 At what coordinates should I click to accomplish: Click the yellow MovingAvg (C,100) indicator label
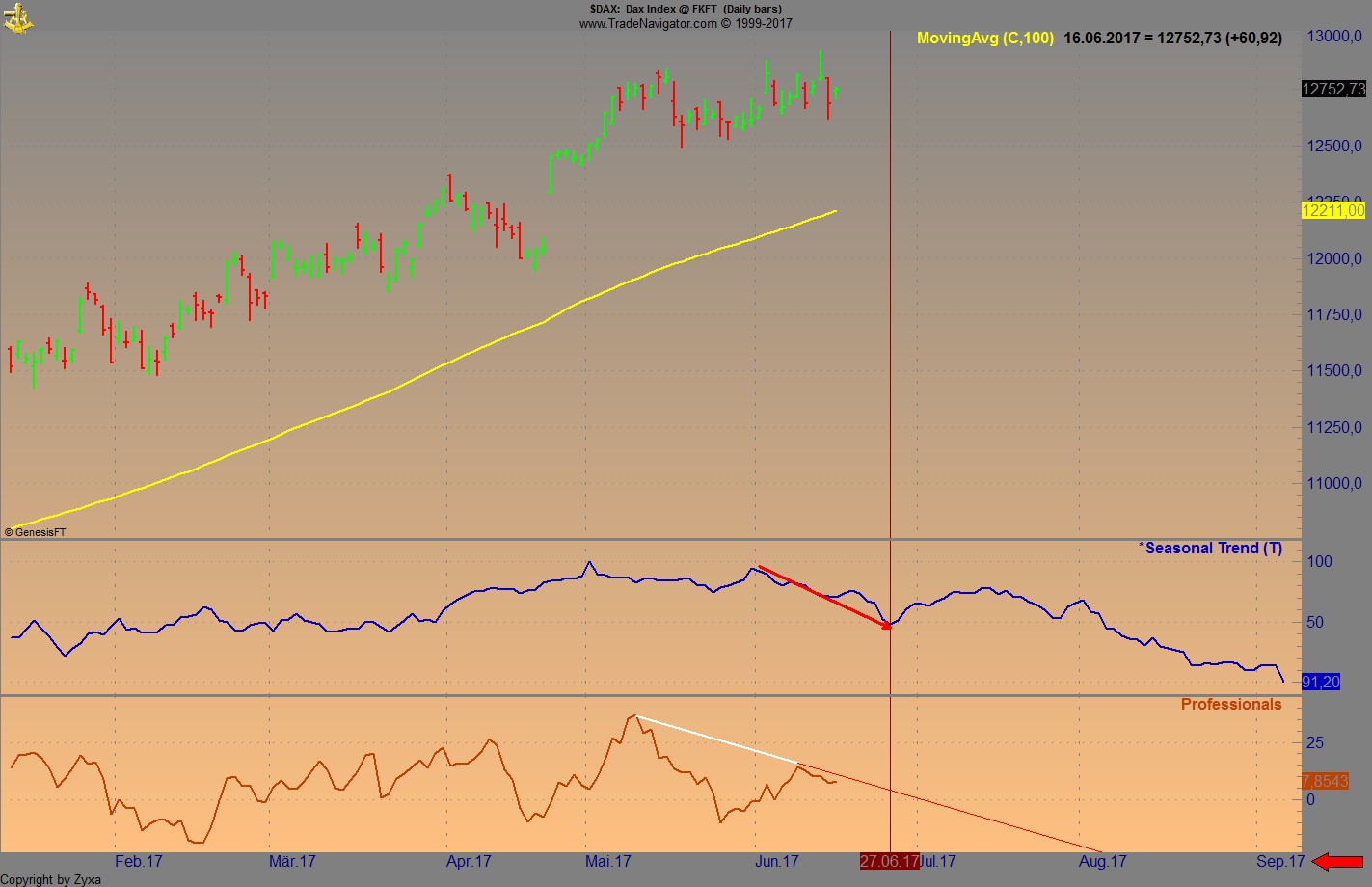click(983, 39)
